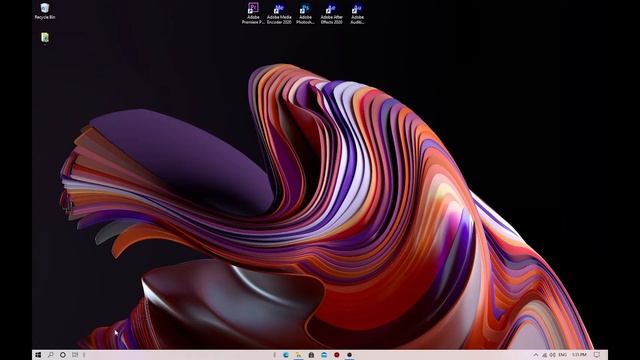
Task: Select the Recycle Bin desktop icon
Action: tap(45, 11)
